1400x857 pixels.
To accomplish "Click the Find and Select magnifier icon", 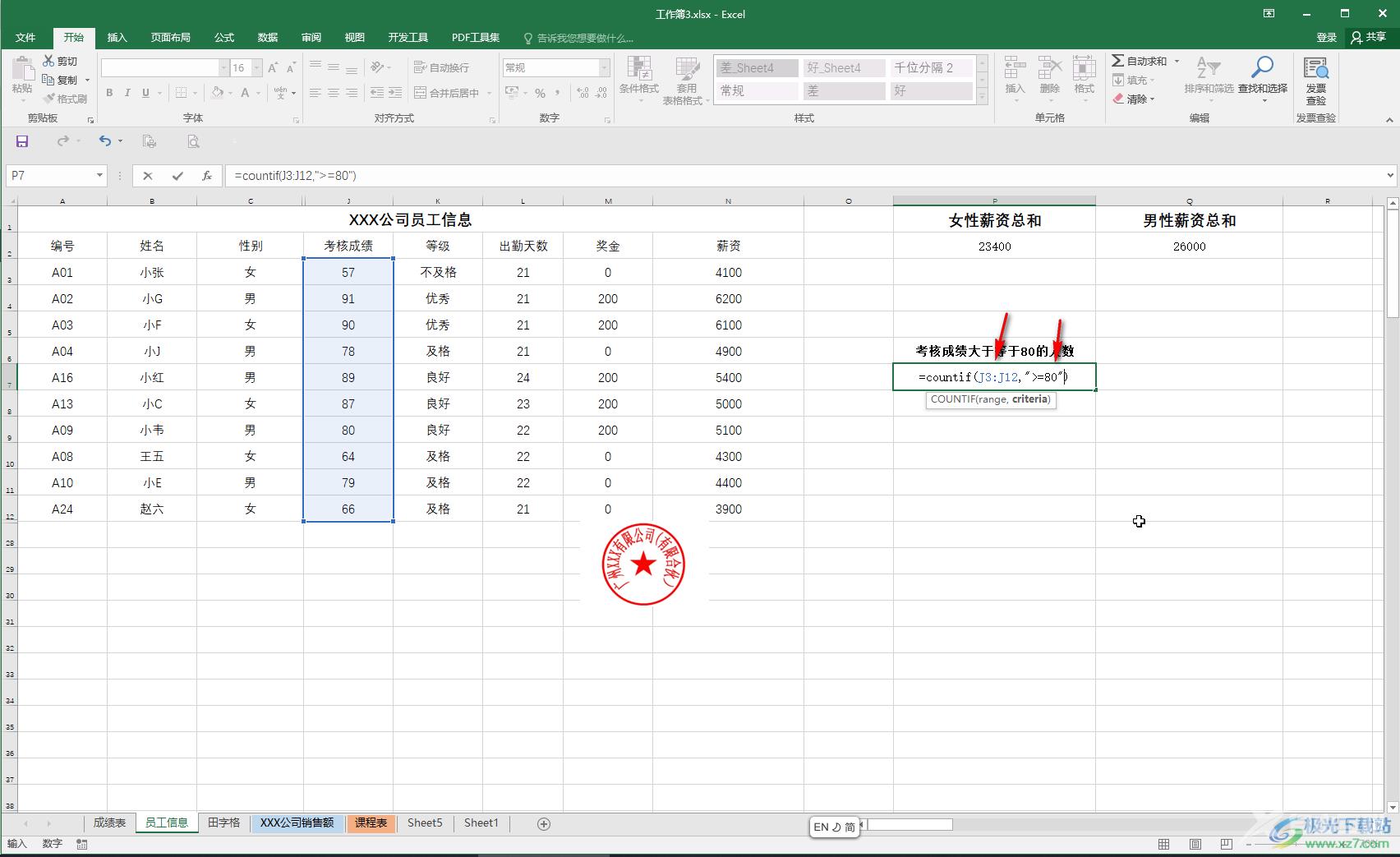I will [x=1262, y=67].
